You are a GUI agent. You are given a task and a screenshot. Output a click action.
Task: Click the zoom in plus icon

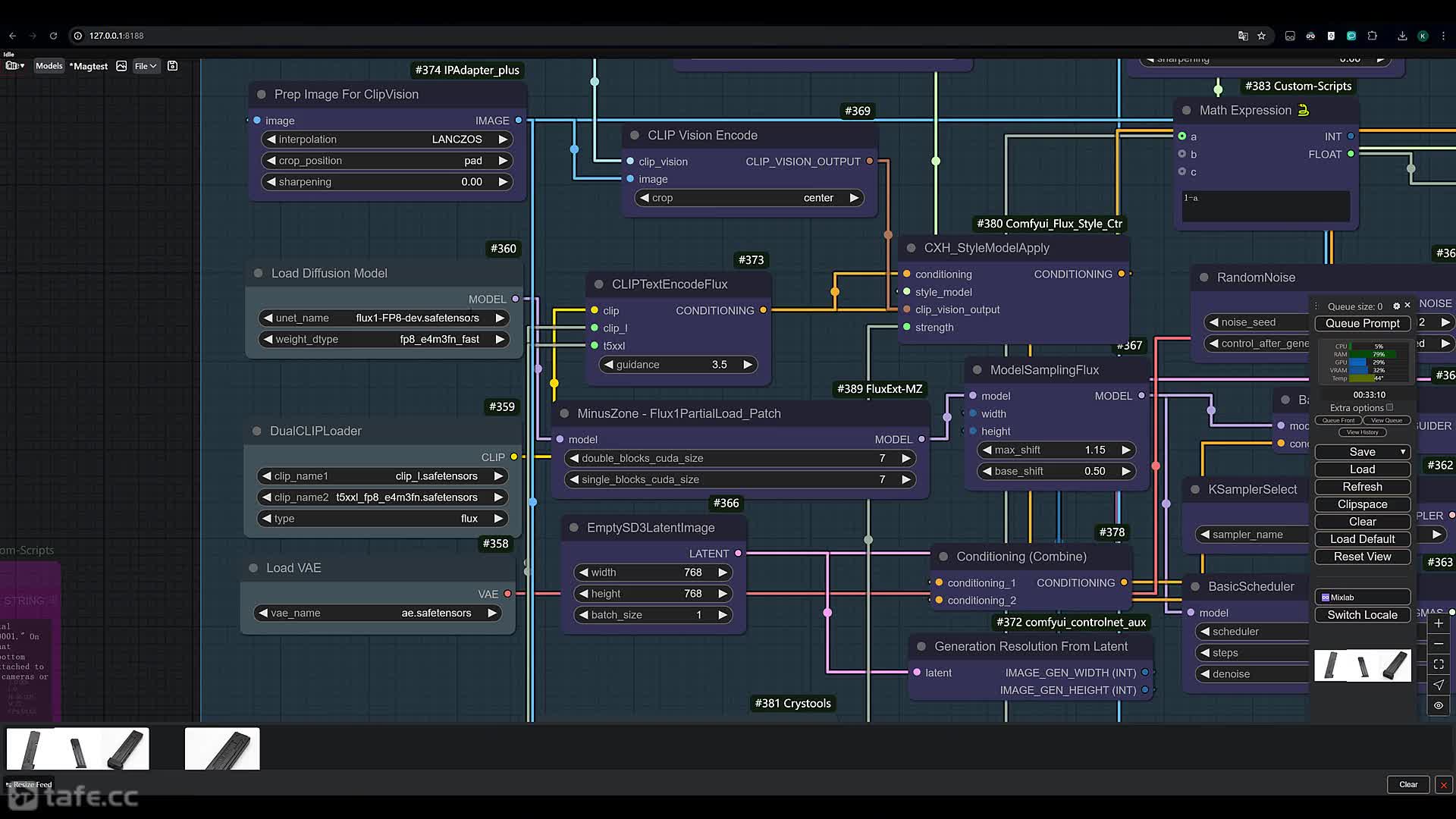(1439, 623)
